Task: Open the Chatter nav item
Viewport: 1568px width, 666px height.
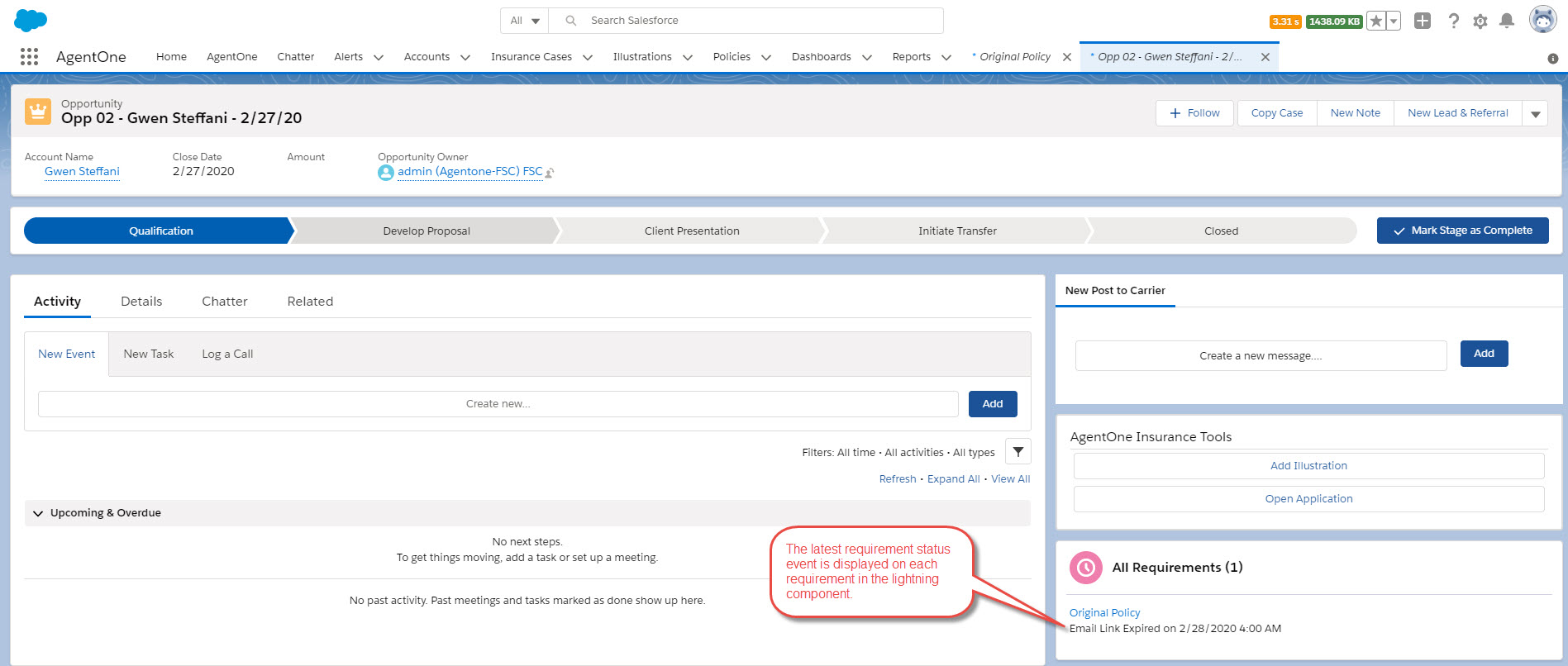Action: pos(296,57)
